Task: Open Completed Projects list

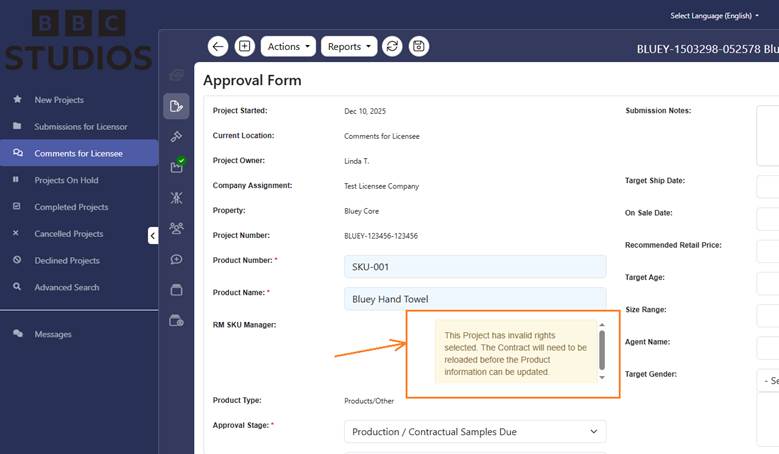Action: [71, 207]
